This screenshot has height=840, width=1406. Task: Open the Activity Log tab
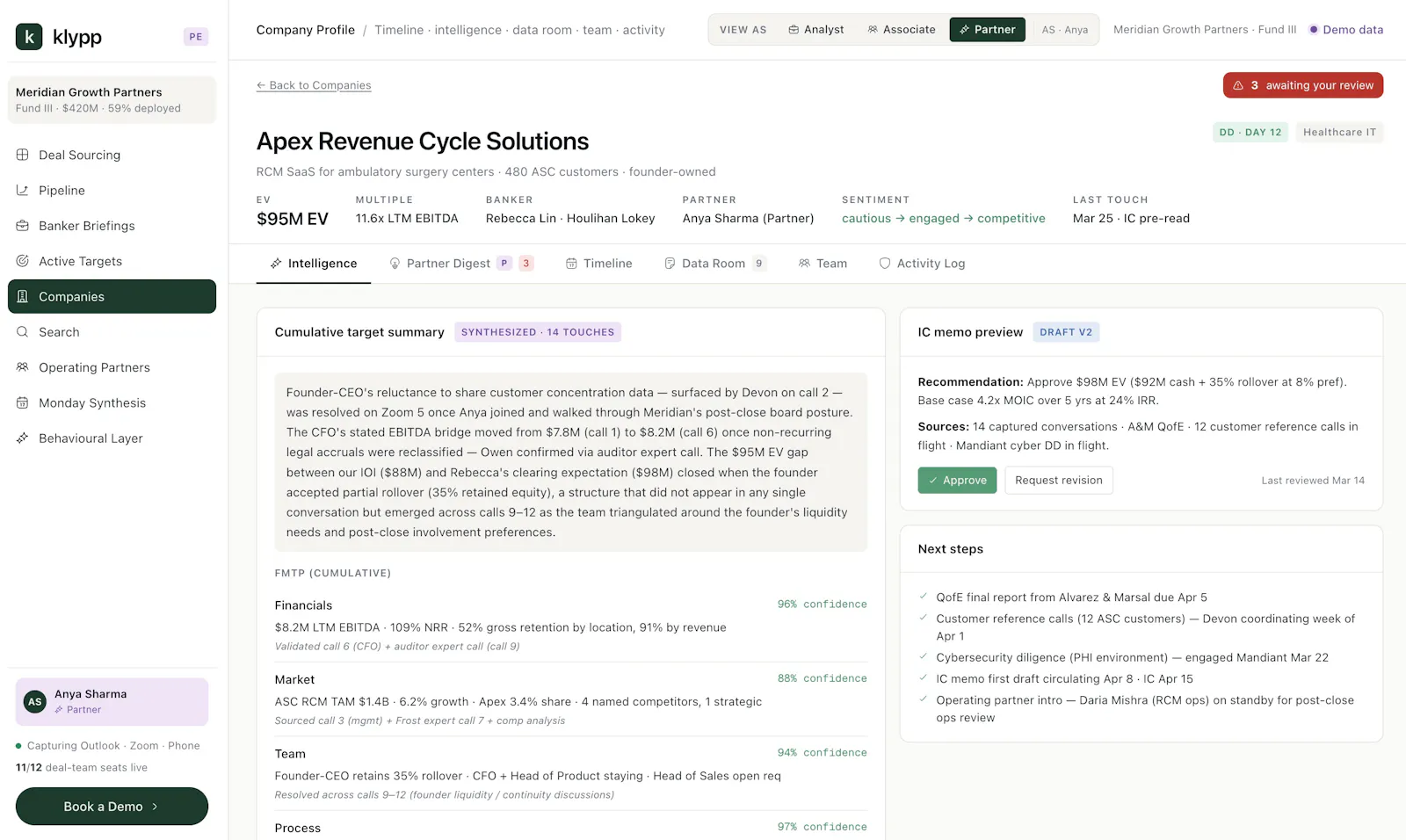[922, 264]
